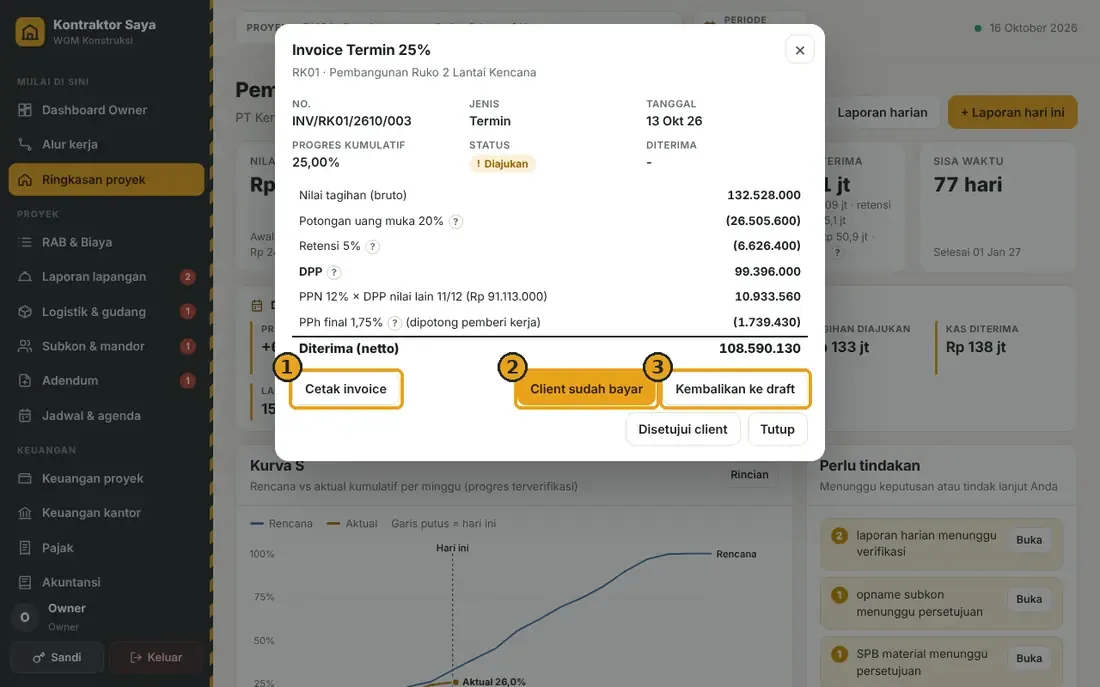The width and height of the screenshot is (1100, 687).
Task: Click Buka for SPB material menunggu persetujuan
Action: pos(1028,658)
